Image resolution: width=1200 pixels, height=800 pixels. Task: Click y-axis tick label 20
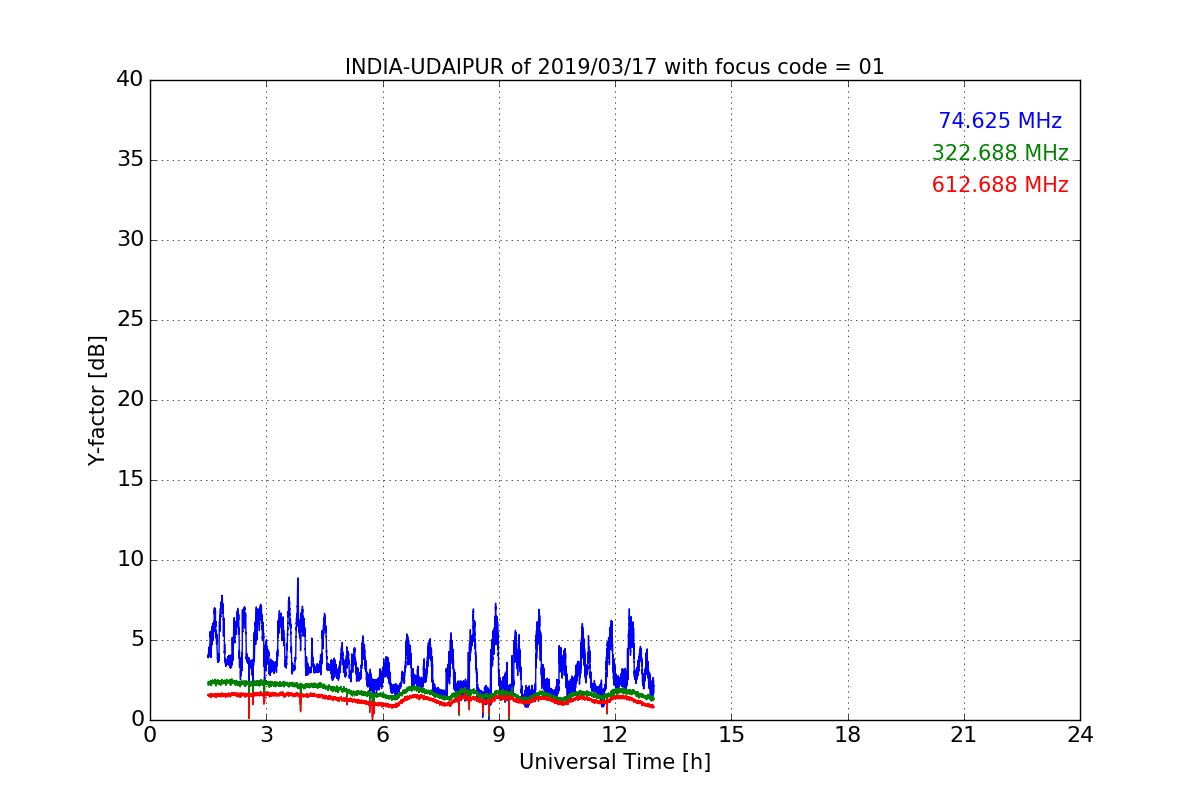[x=130, y=400]
